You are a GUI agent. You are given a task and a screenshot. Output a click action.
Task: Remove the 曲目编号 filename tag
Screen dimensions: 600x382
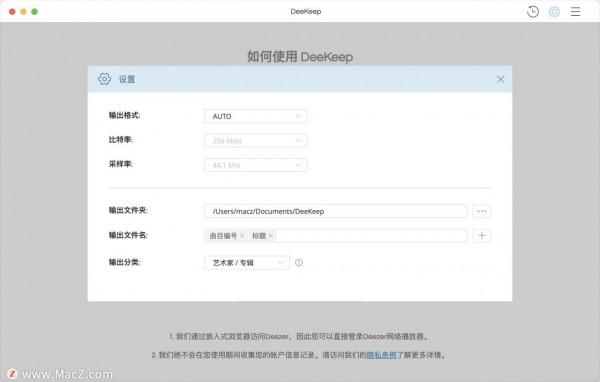[x=242, y=236]
